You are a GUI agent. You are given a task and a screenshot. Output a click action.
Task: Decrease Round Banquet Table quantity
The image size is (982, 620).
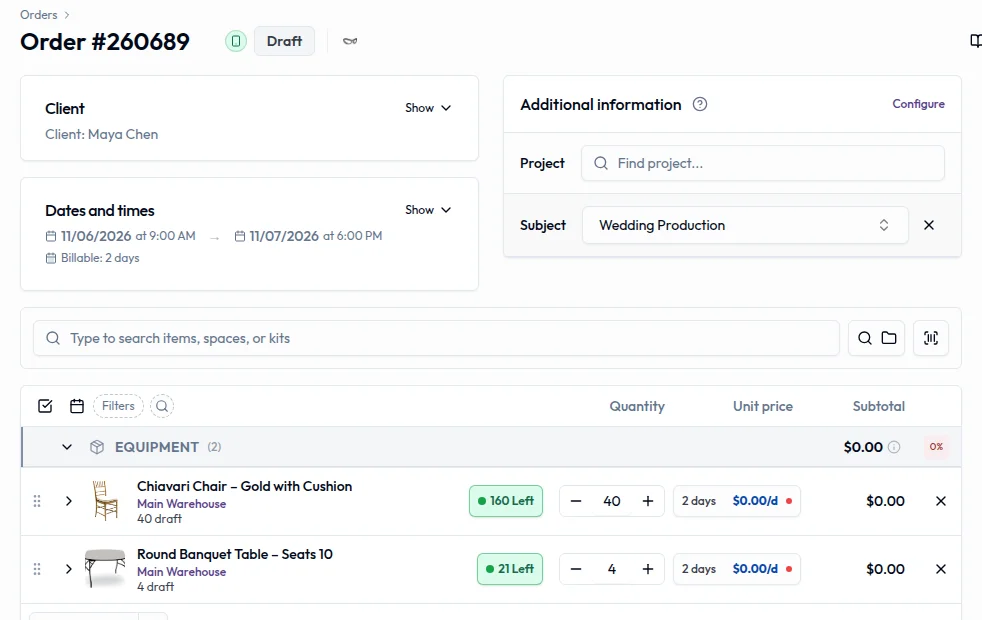click(576, 569)
